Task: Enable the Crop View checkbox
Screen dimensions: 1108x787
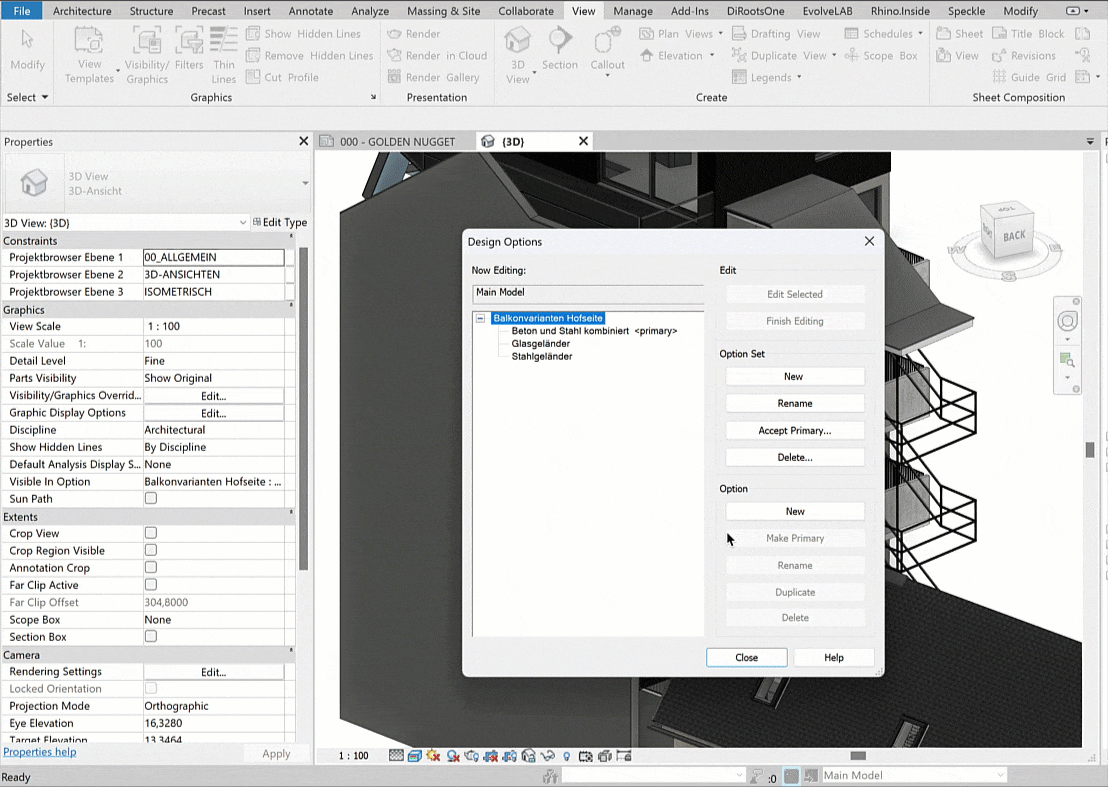Action: 151,534
